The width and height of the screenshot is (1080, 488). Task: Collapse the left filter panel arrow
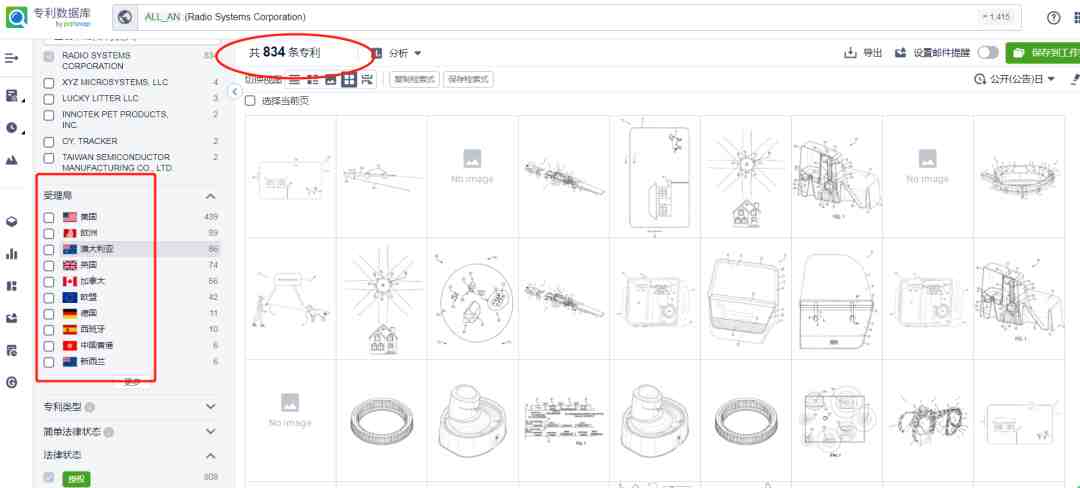coord(234,92)
